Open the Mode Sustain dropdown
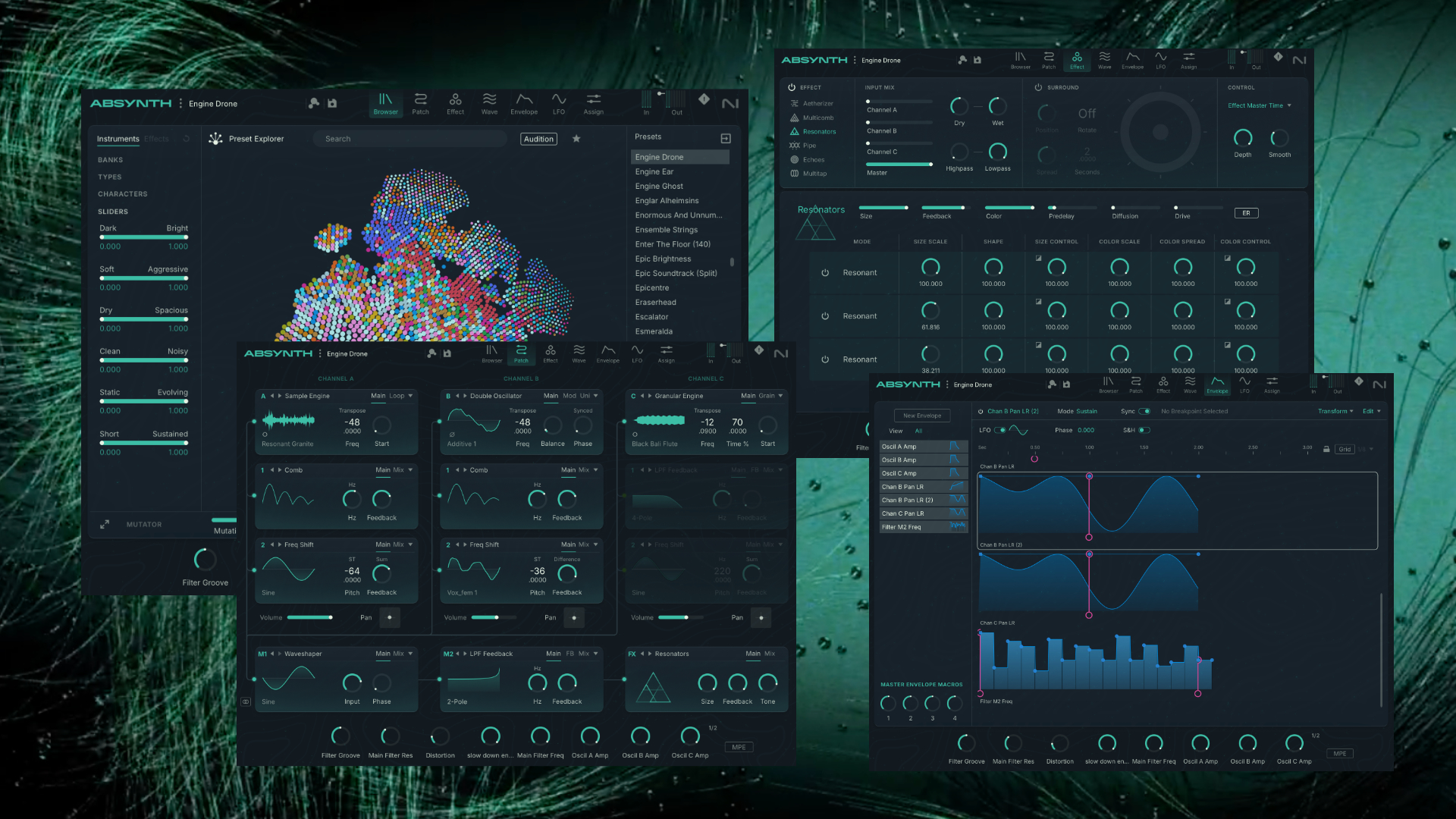The image size is (1456, 819). [1087, 411]
